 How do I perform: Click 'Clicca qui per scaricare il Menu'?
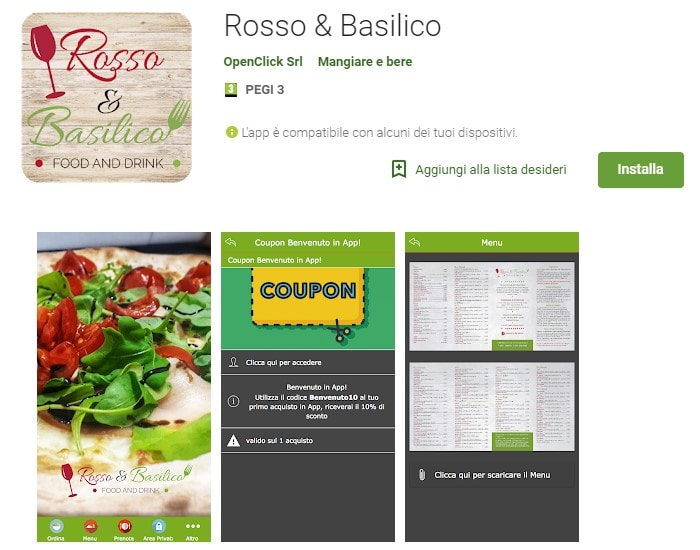point(492,475)
